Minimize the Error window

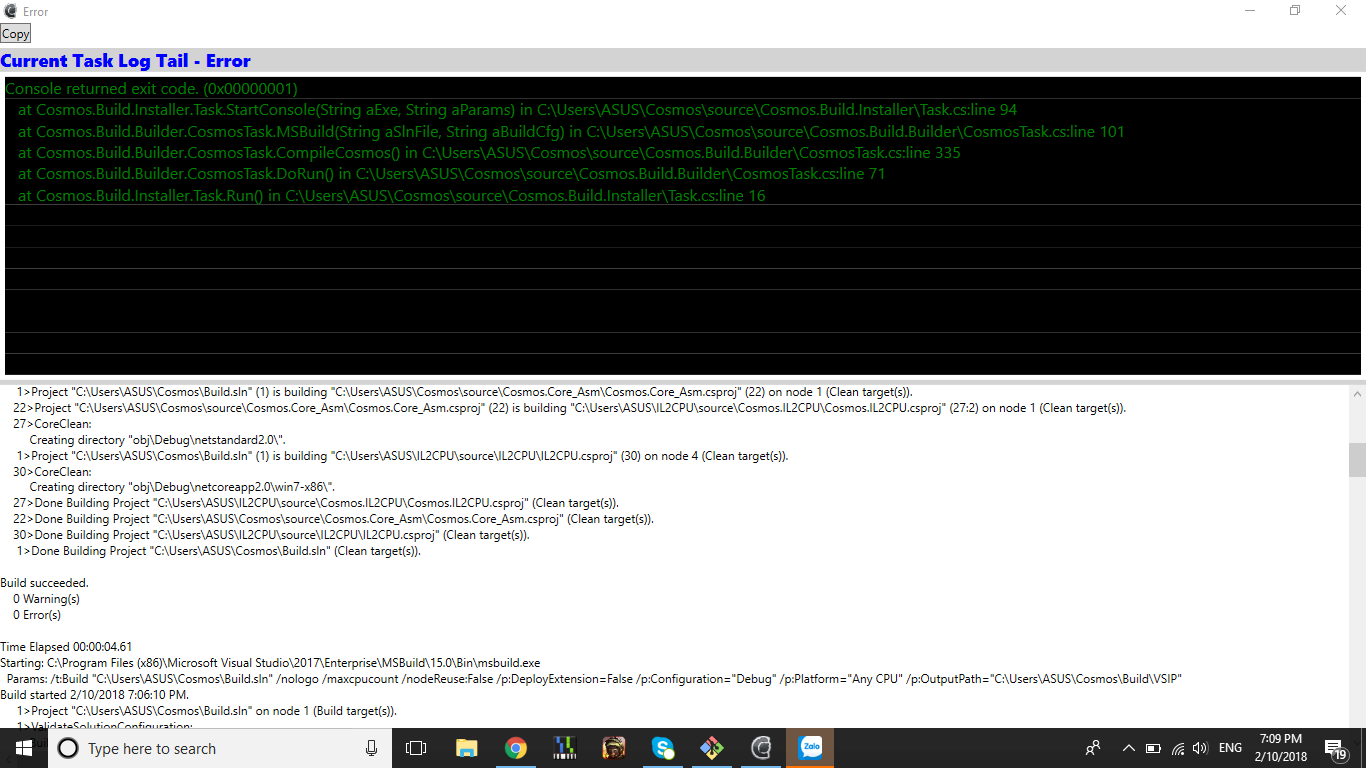click(x=1251, y=11)
